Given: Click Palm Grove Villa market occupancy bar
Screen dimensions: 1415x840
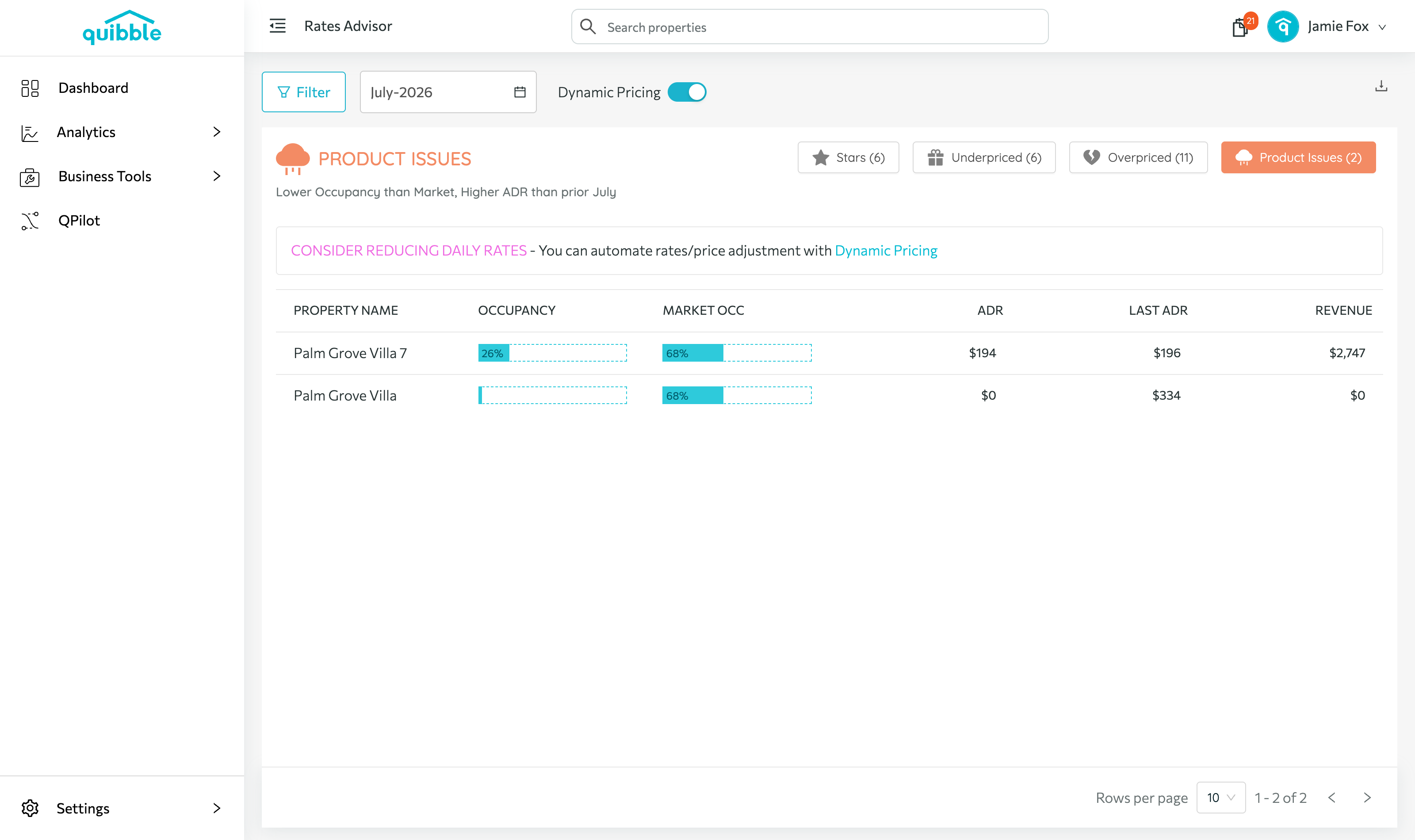Looking at the screenshot, I should (x=736, y=395).
